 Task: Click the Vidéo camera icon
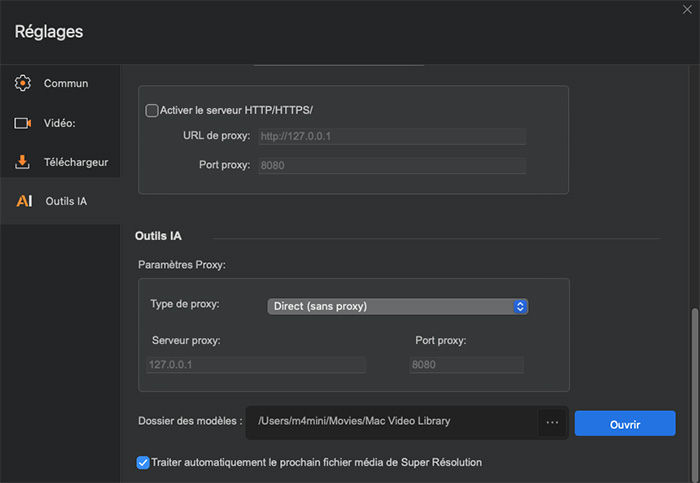point(22,123)
